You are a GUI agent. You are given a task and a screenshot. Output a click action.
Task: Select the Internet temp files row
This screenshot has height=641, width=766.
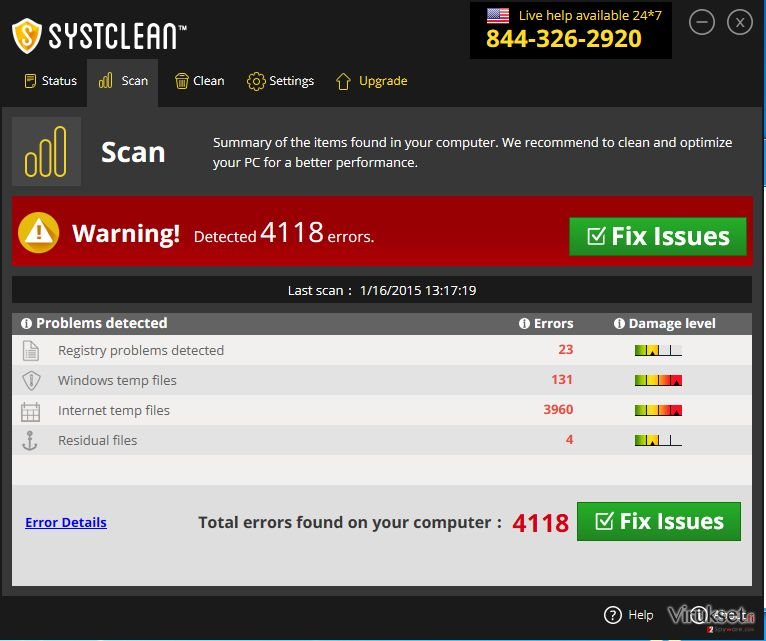pyautogui.click(x=382, y=410)
